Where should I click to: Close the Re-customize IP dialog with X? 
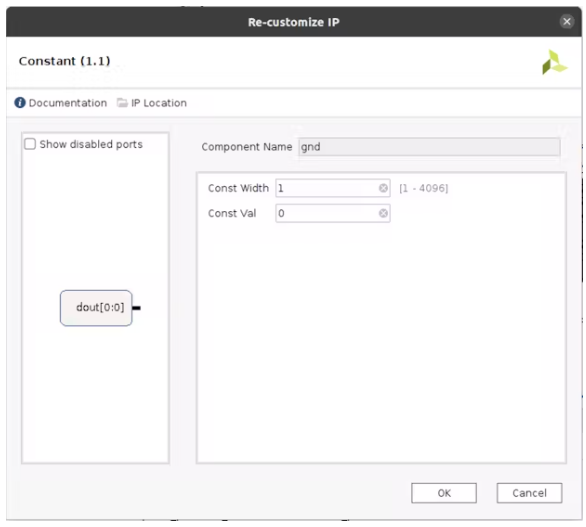tap(567, 22)
